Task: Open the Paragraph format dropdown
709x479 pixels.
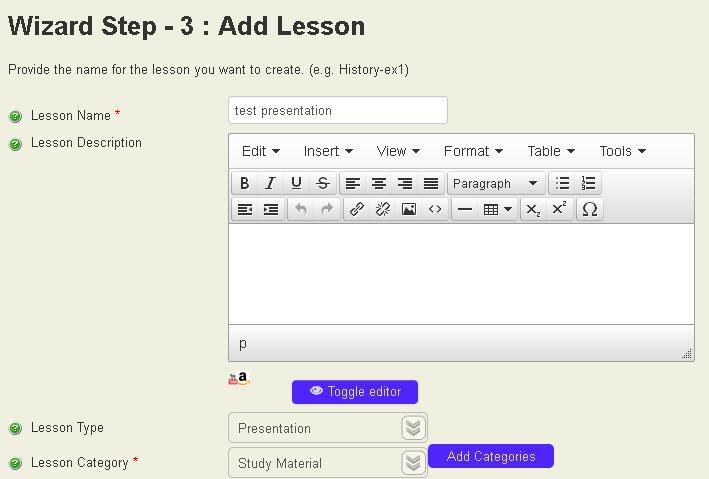Action: click(496, 183)
